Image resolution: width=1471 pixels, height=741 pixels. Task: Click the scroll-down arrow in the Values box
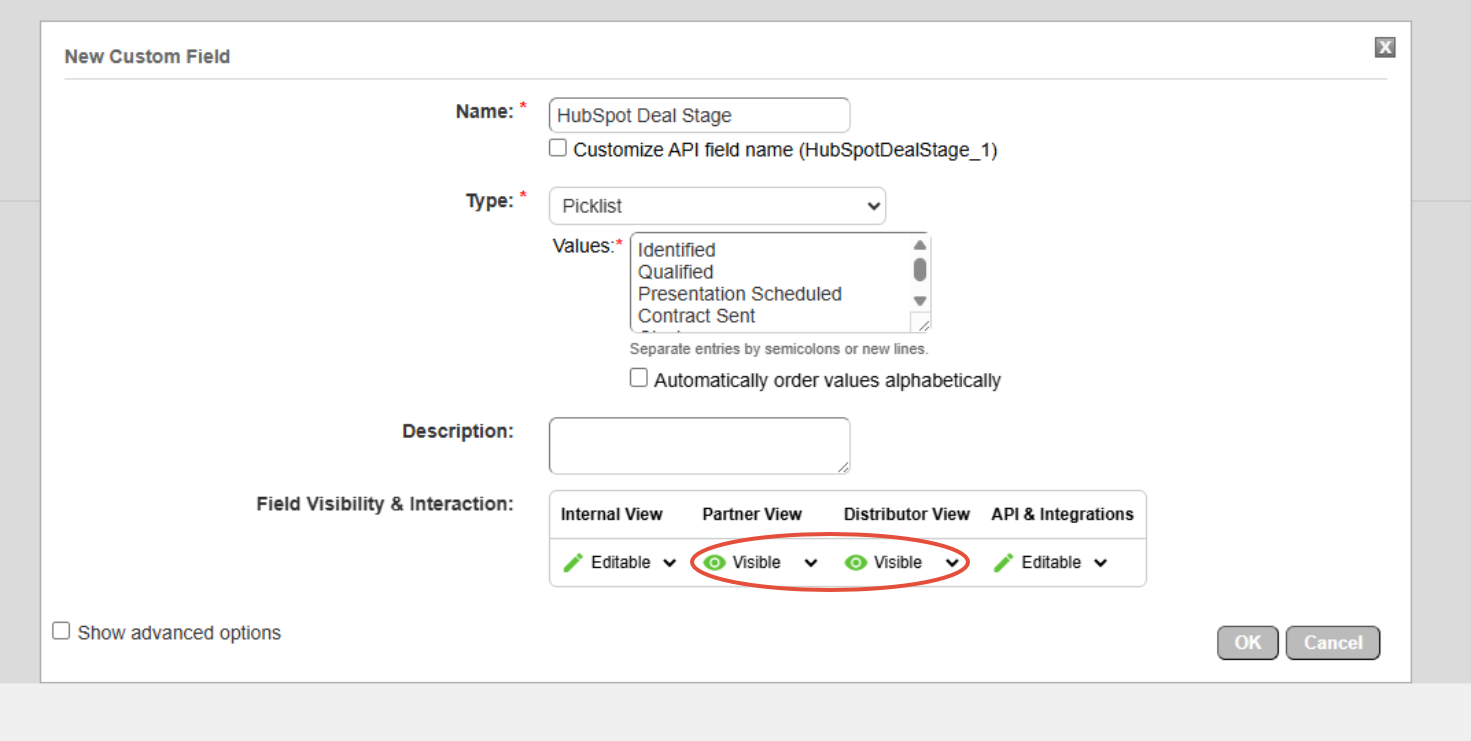[x=920, y=301]
